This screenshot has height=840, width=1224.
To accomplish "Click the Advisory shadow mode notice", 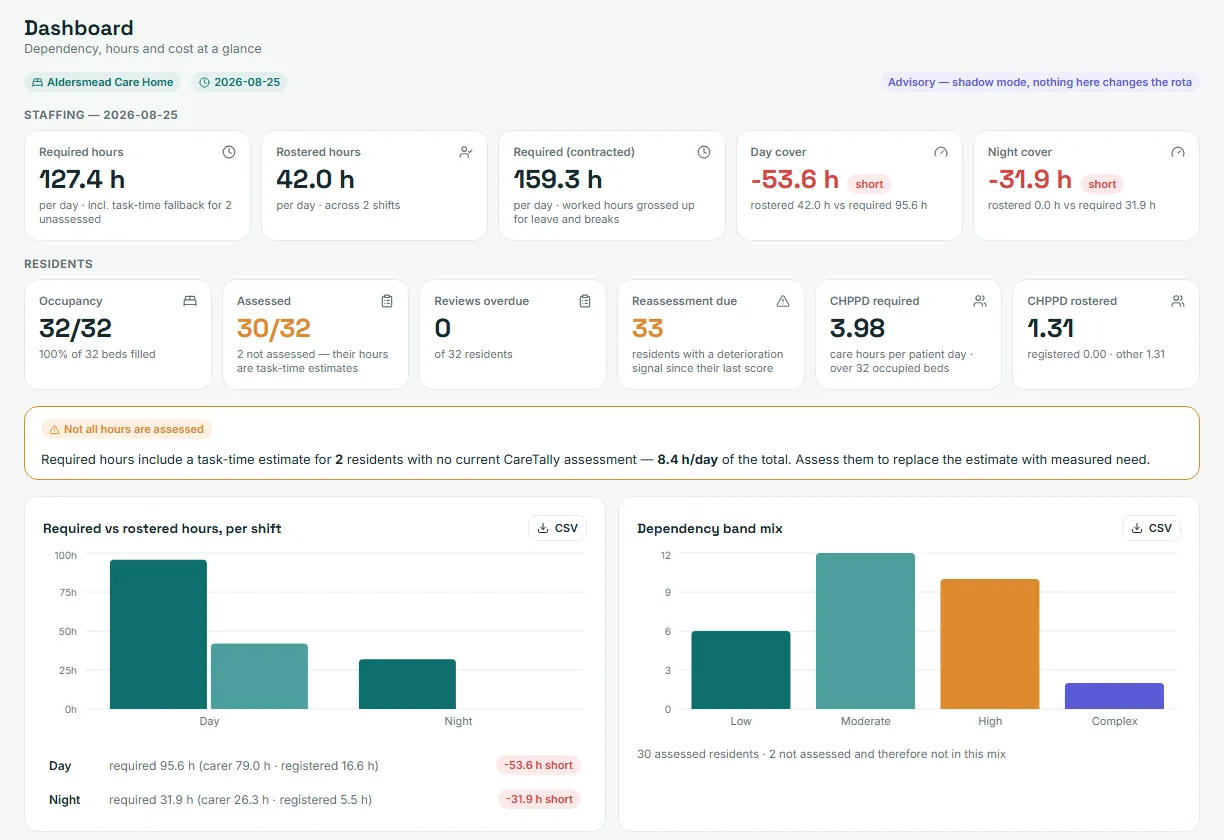I will click(1040, 82).
